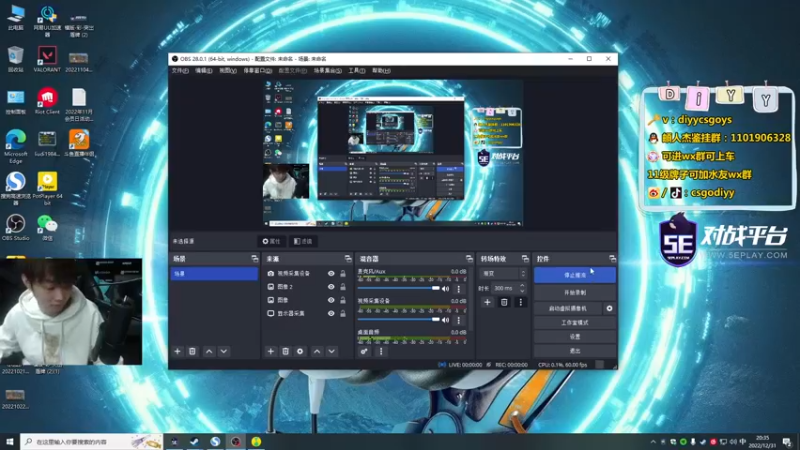Click the 麦克风/Aux volume slider

(x=398, y=289)
